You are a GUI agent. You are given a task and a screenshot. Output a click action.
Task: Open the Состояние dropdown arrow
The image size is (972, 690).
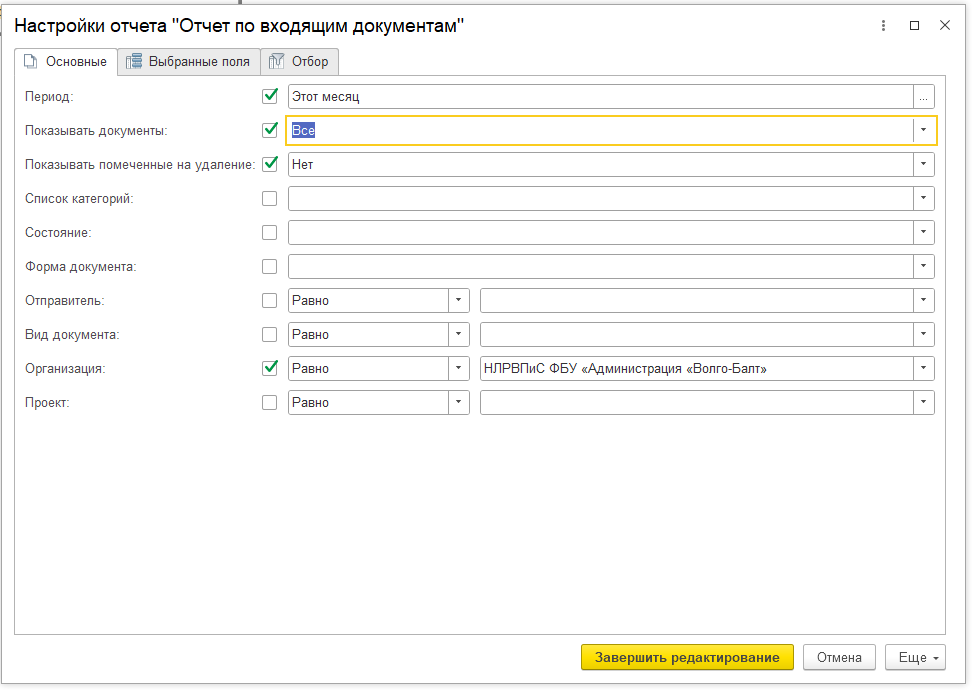[x=923, y=233]
